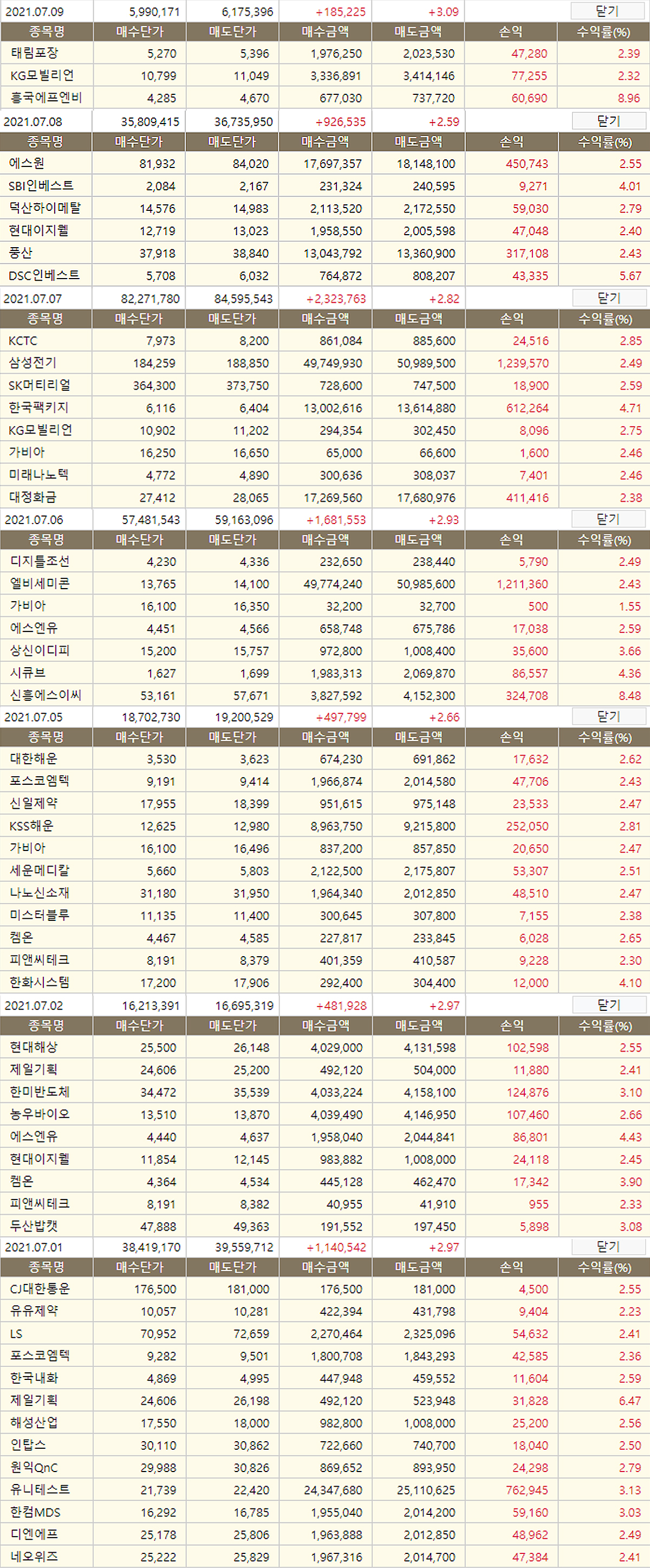This screenshot has width=650, height=1568.
Task: Click stock name 디지틀조선
Action: click(x=40, y=561)
